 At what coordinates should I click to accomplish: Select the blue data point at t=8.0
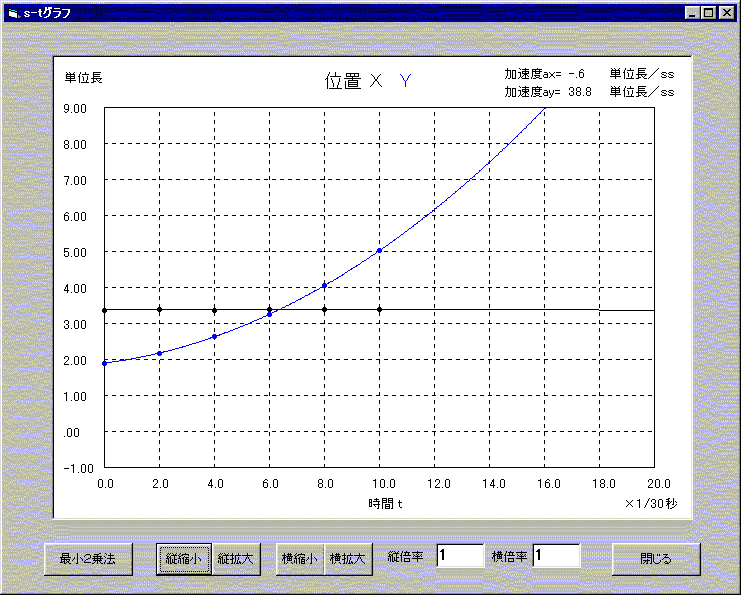tap(324, 286)
